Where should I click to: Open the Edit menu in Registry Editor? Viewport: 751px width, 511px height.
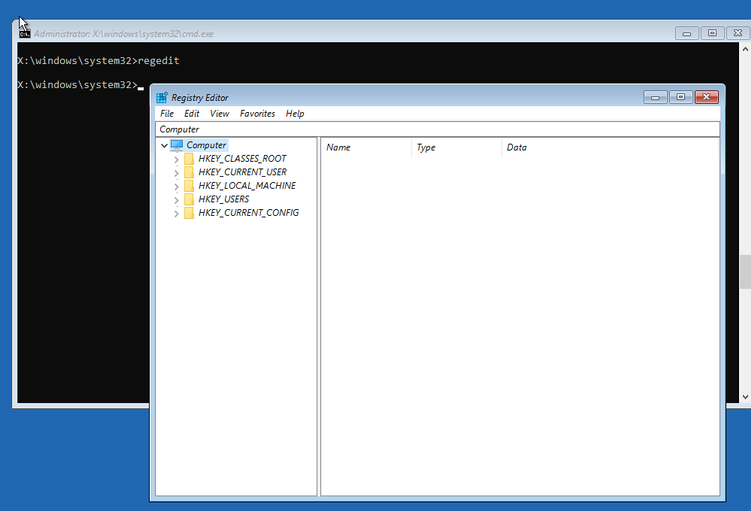[x=192, y=114]
